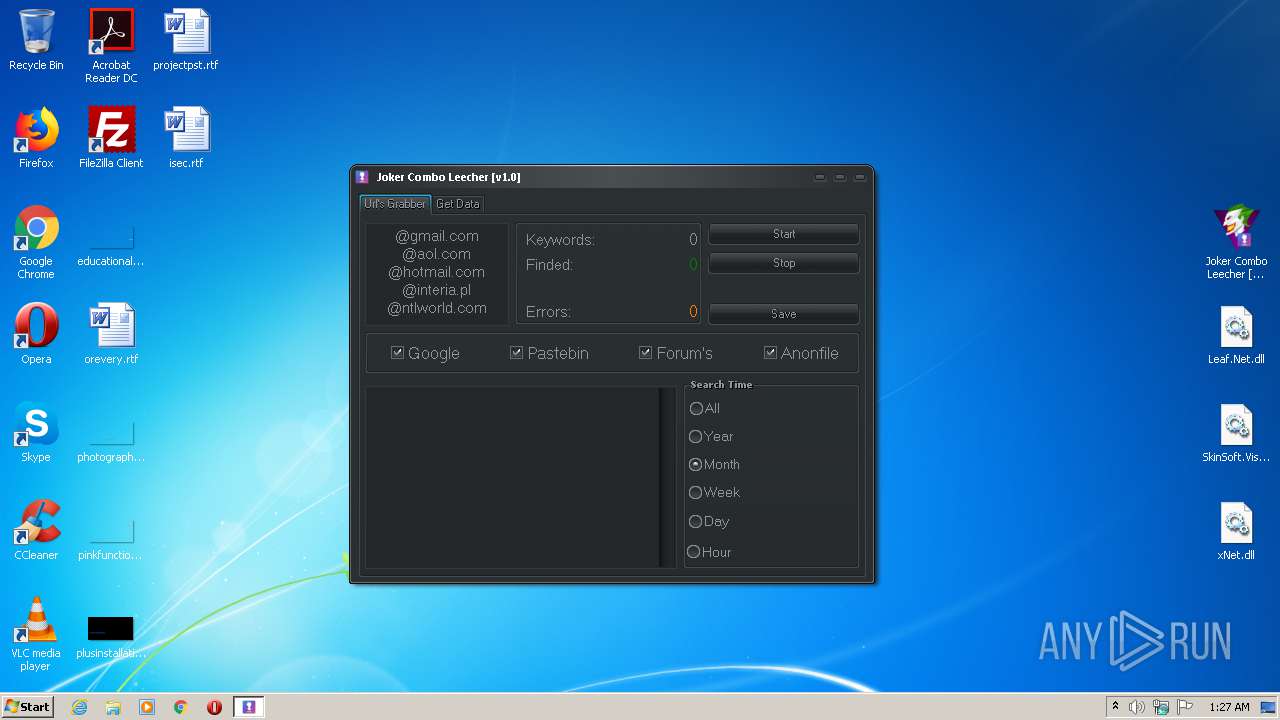This screenshot has height=720, width=1280.
Task: Uncheck the Anonfile source checkbox
Action: (x=770, y=353)
